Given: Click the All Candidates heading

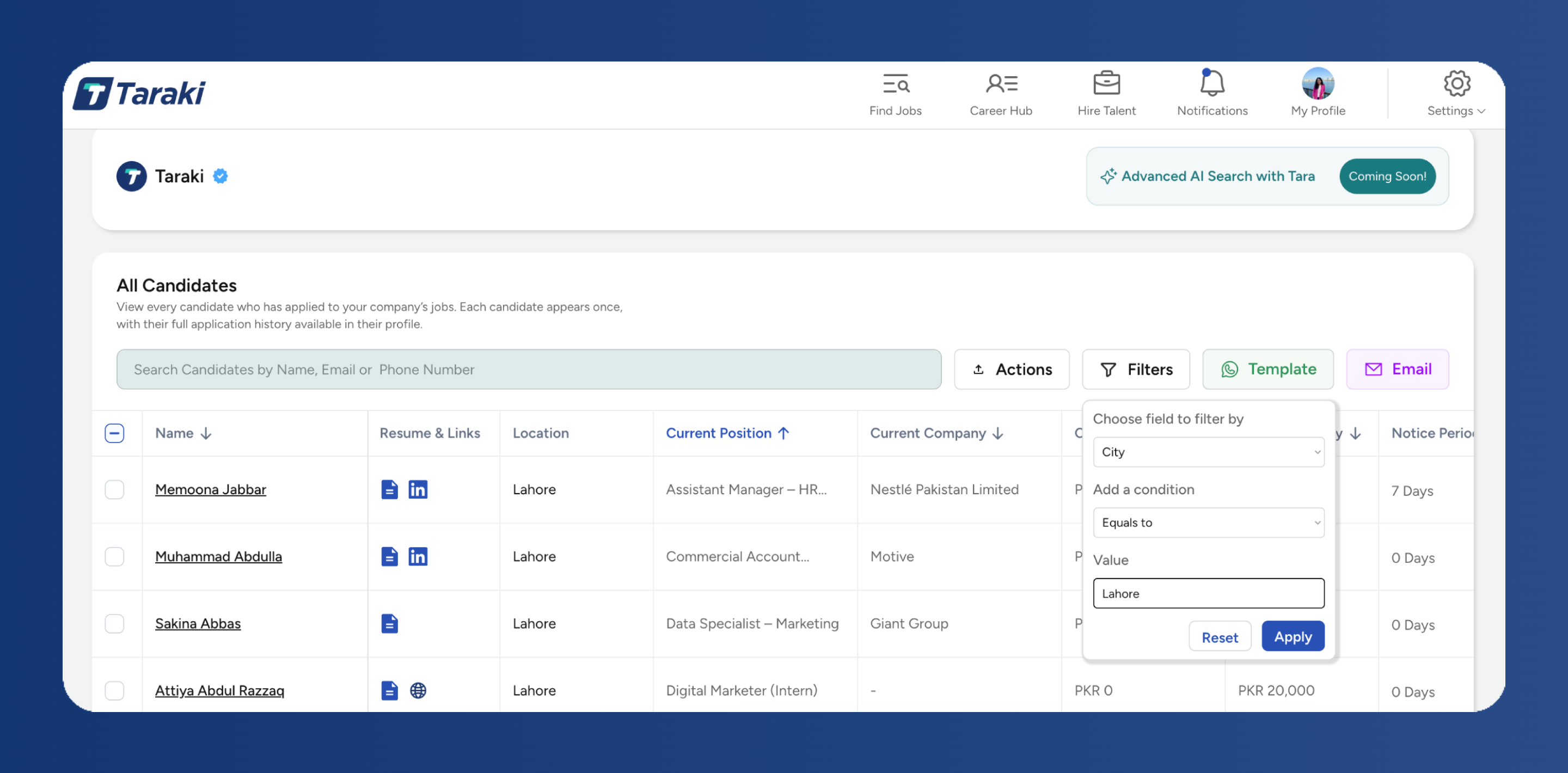Looking at the screenshot, I should pos(176,285).
